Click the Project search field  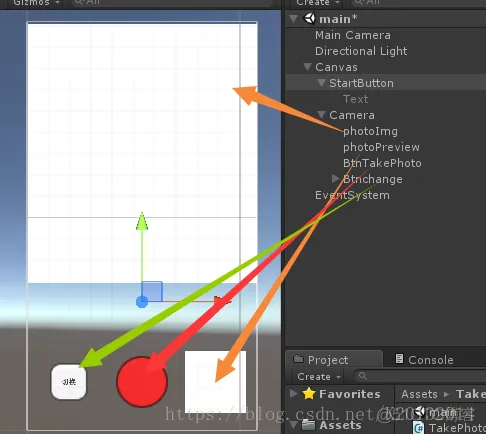(420, 377)
